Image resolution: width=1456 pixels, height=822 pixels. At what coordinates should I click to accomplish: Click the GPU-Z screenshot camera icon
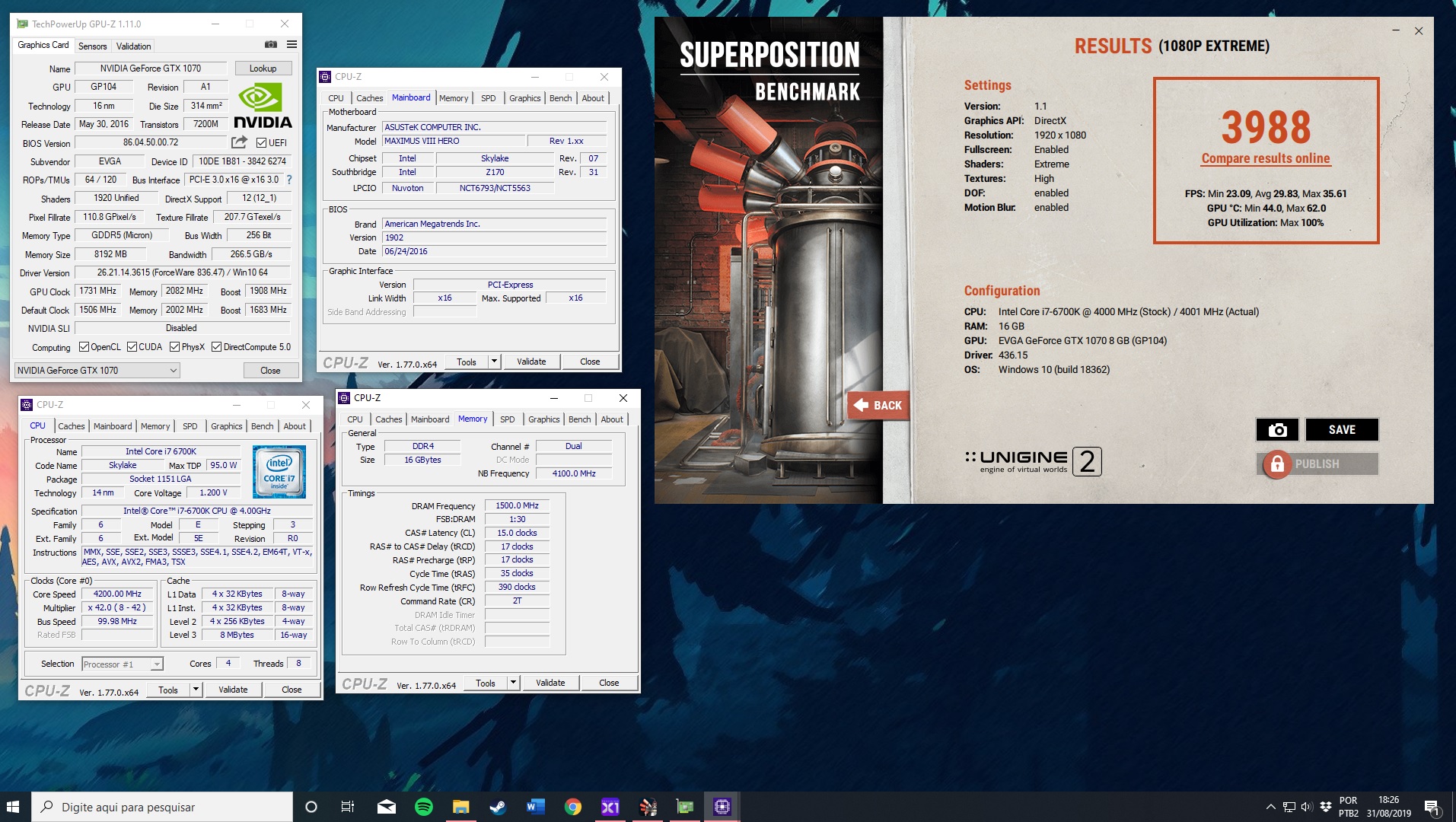pyautogui.click(x=270, y=45)
